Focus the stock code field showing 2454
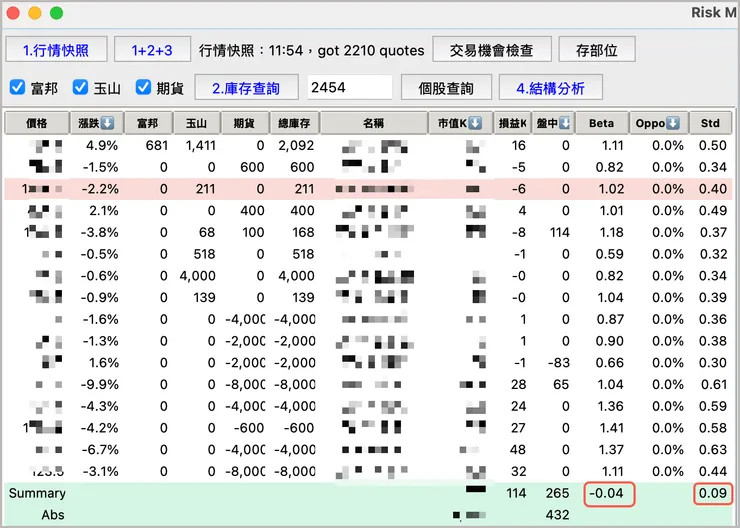740x528 pixels. [x=350, y=87]
